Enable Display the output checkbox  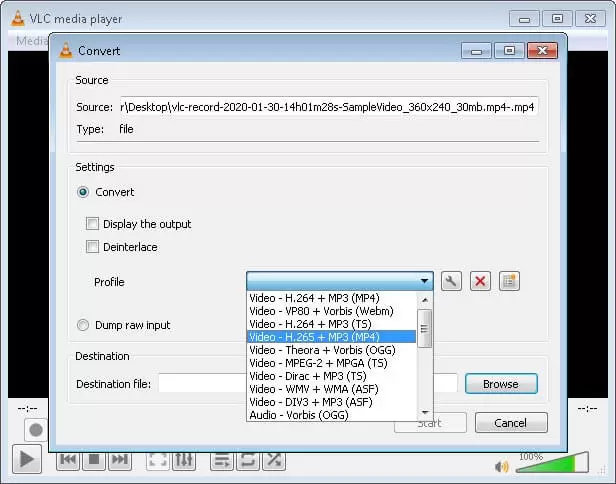[x=92, y=224]
